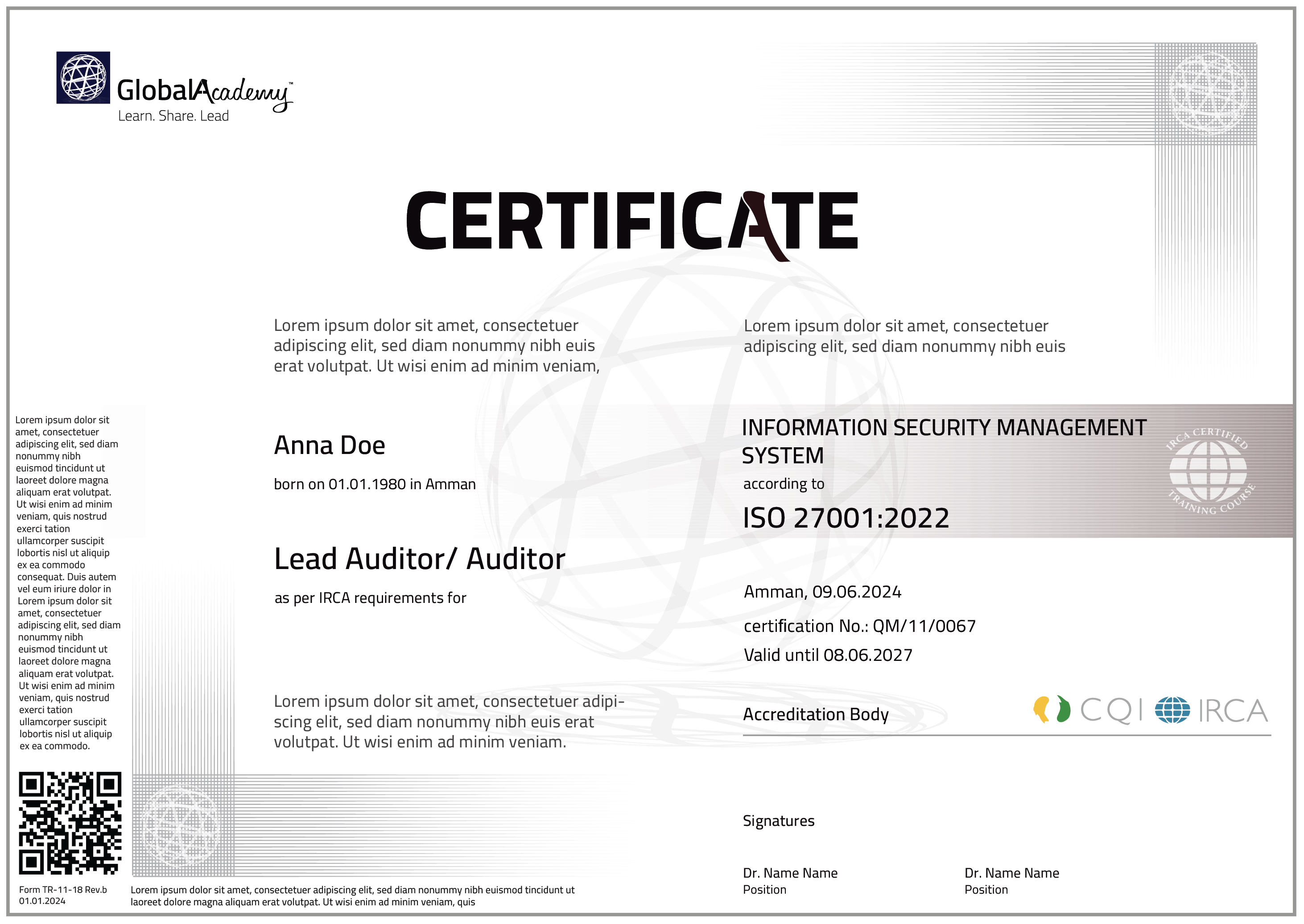This screenshot has width=1304, height=924.
Task: Click the two-line Lorem ipsum paragraph above the course title
Action: pos(904,336)
